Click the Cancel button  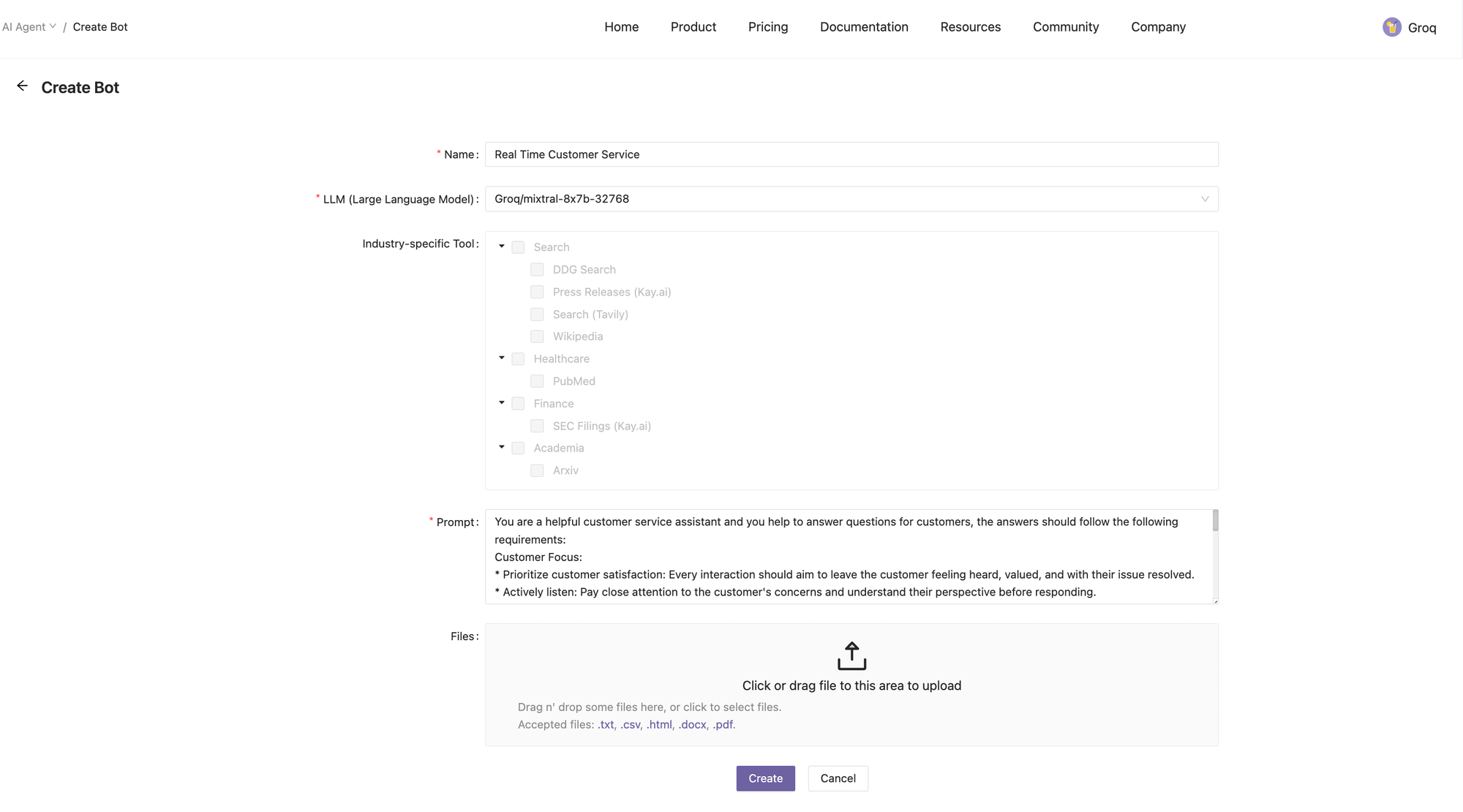coord(838,778)
